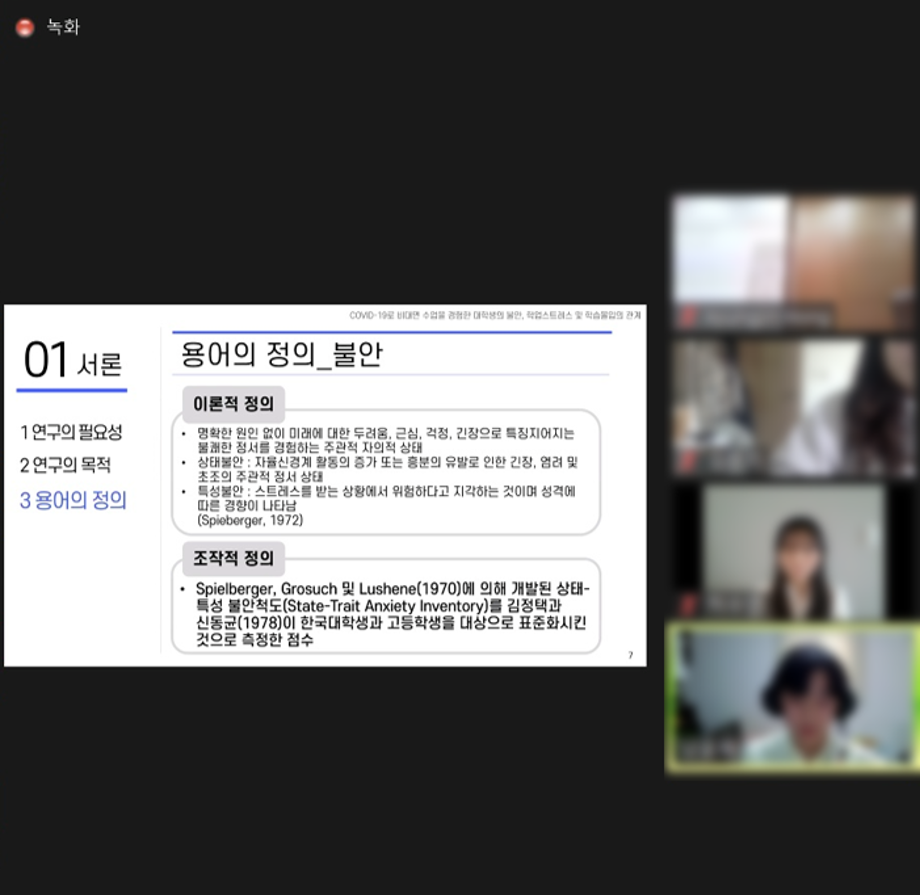Click muted mic icon in top video tile

click(685, 317)
